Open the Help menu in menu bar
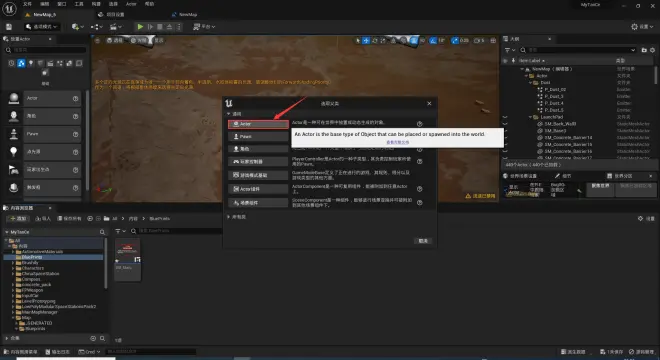Viewport: 660px width, 360px height. (149, 4)
